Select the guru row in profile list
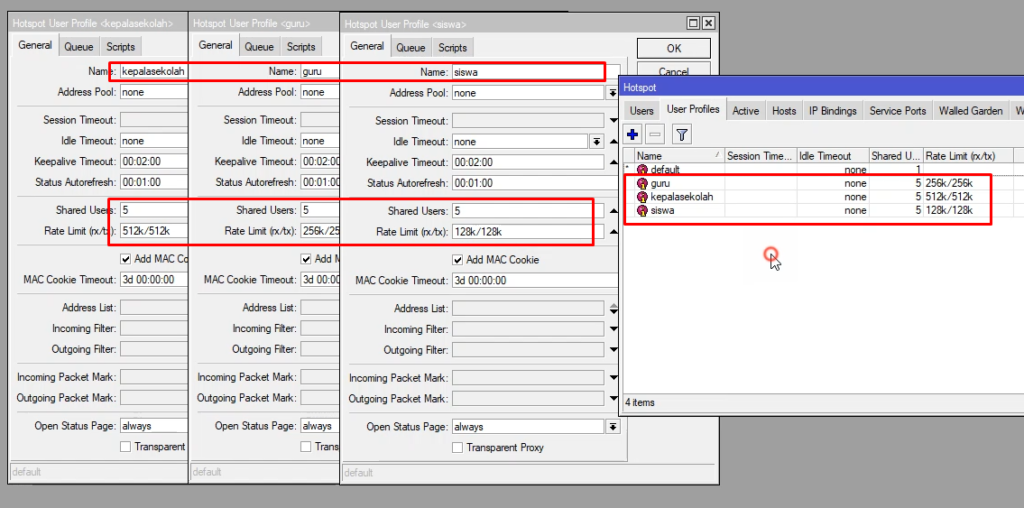The width and height of the screenshot is (1024, 508). pos(823,183)
